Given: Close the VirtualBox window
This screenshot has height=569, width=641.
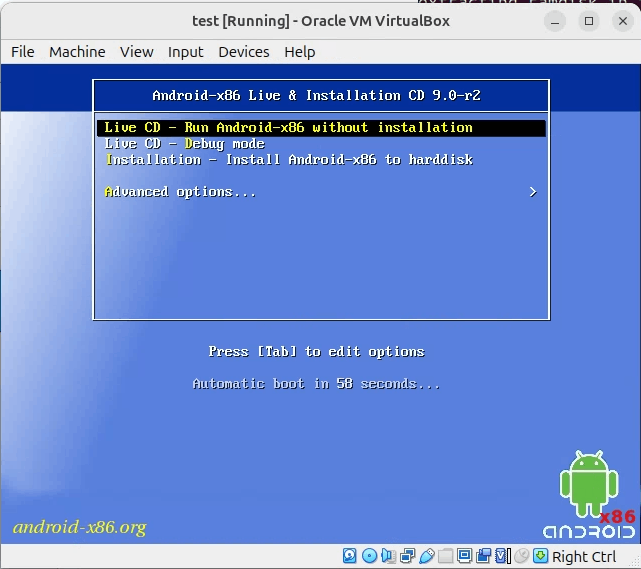Looking at the screenshot, I should (x=623, y=21).
